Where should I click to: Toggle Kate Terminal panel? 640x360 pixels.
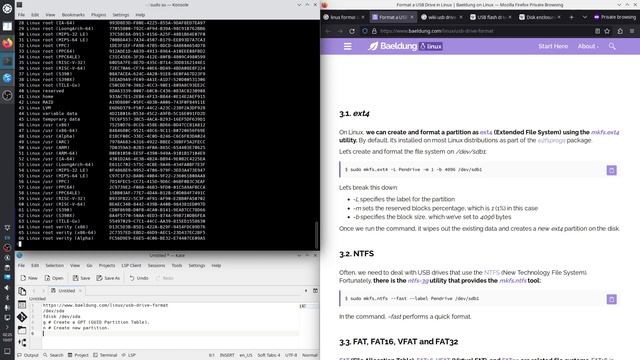coord(105,355)
